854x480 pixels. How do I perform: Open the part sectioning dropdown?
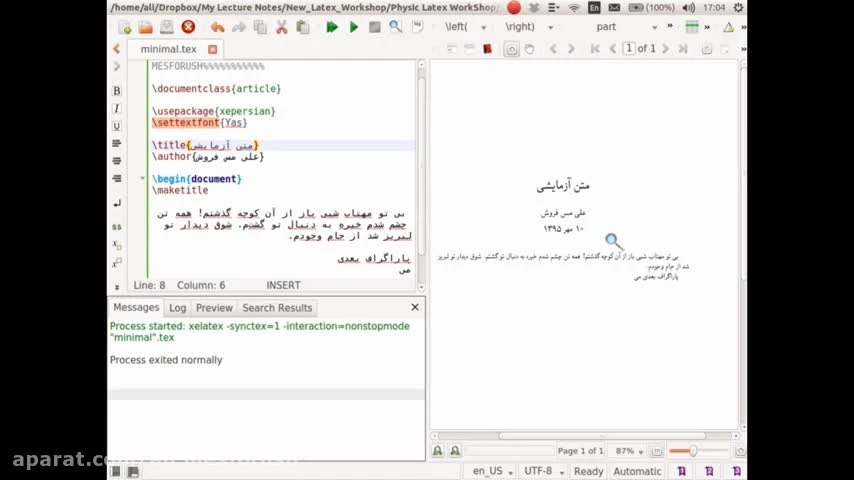[627, 27]
